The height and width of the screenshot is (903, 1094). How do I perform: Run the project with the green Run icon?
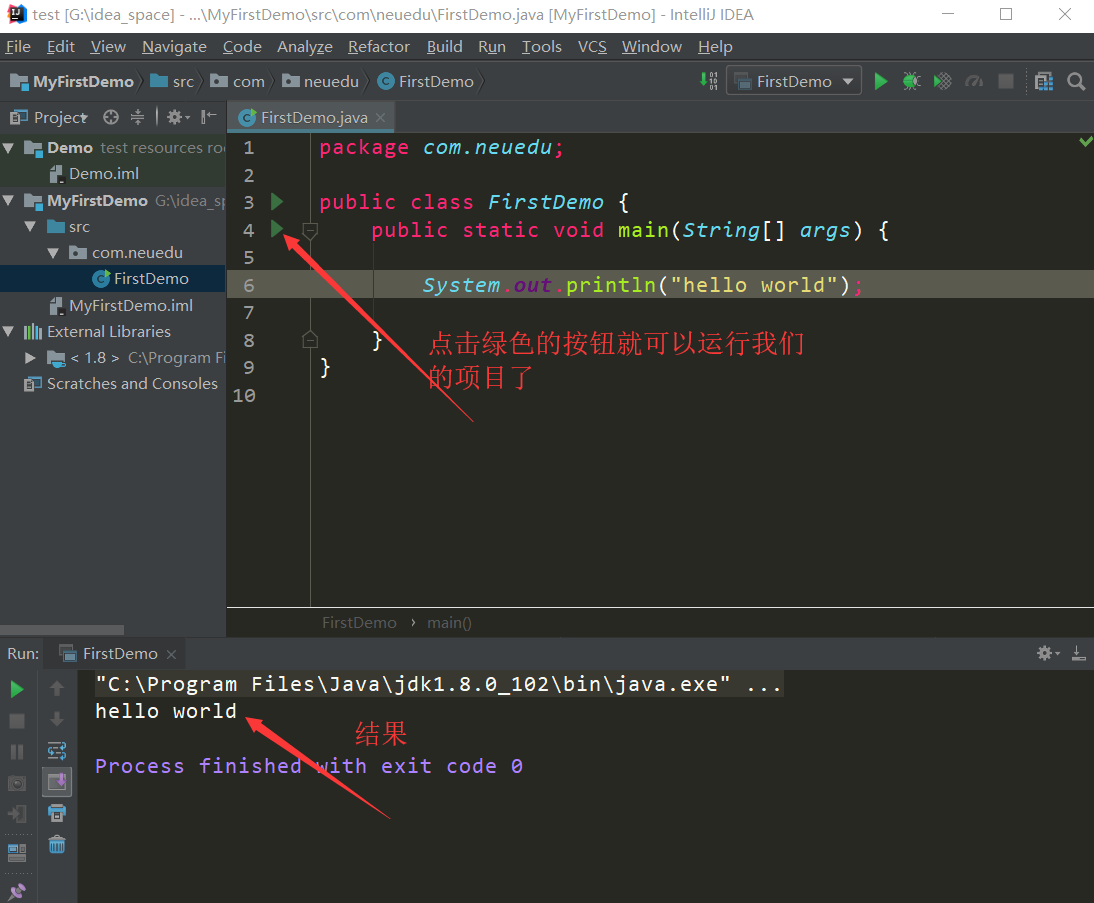click(x=880, y=81)
